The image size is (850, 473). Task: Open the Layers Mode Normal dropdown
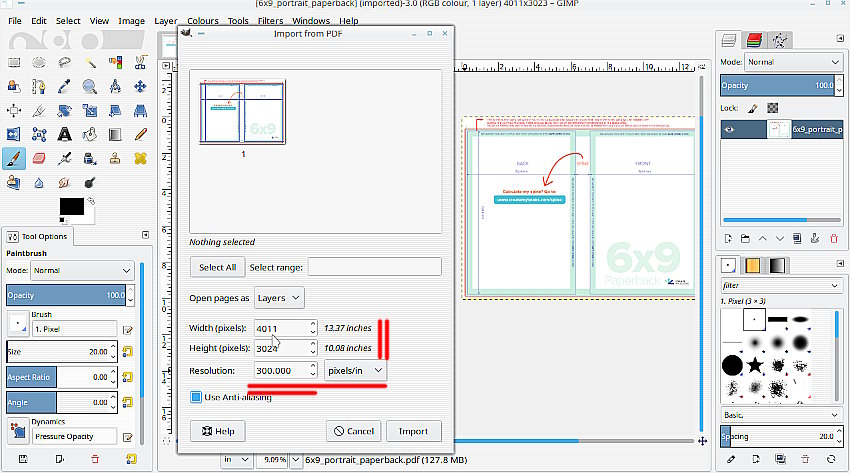(794, 62)
